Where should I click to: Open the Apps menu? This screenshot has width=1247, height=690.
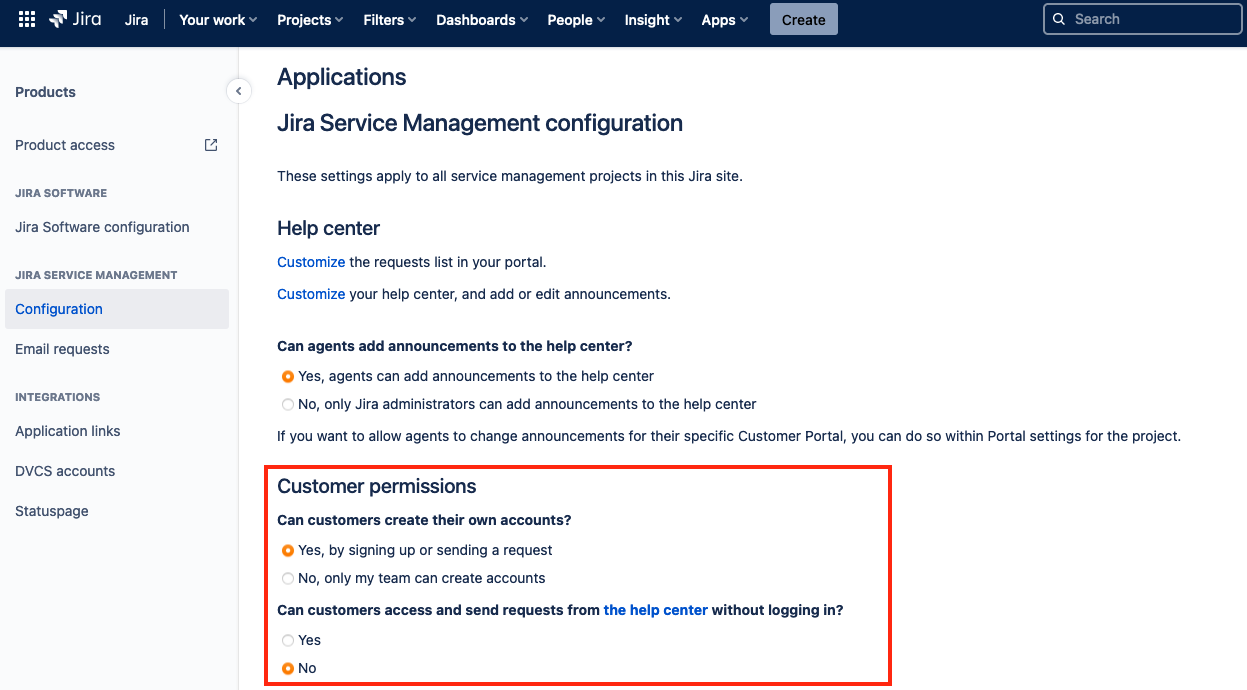[725, 20]
